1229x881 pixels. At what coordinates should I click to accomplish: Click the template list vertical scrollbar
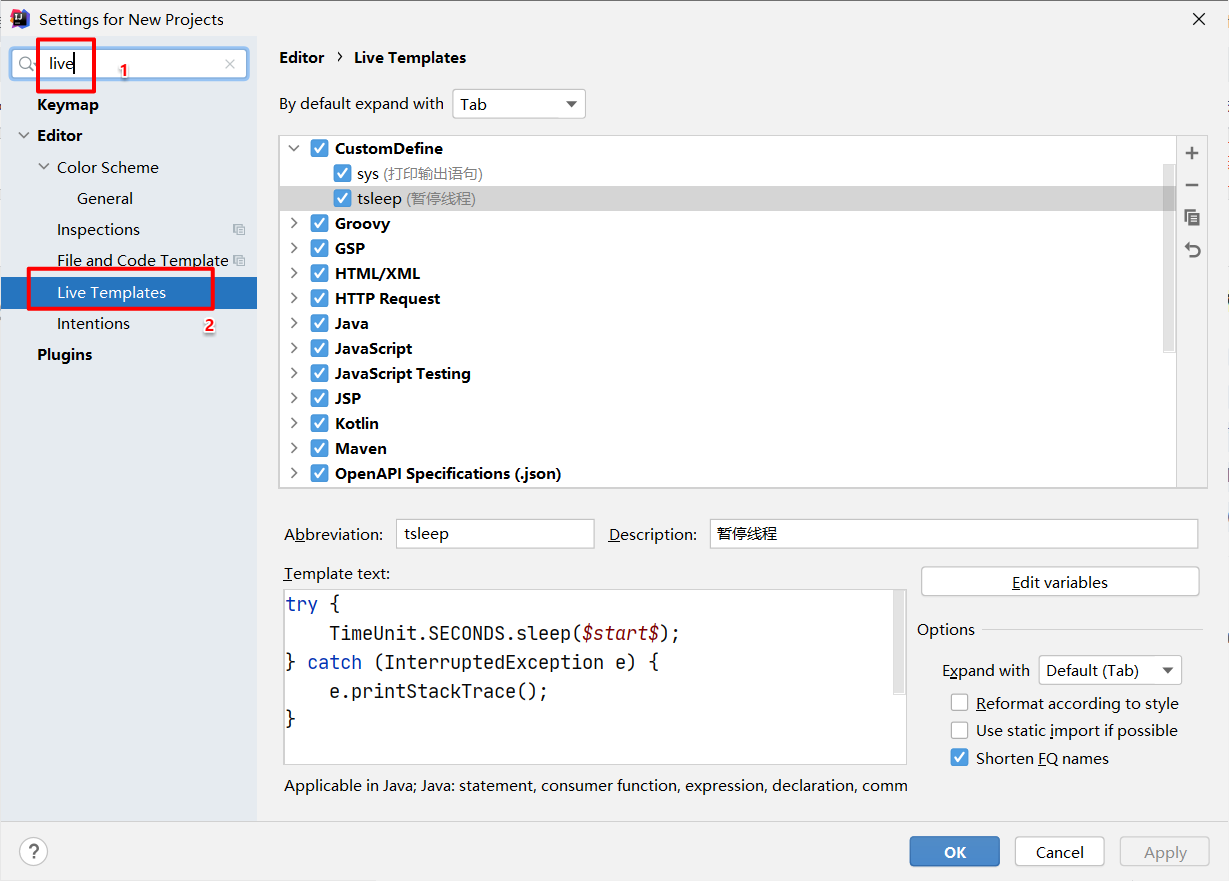click(1169, 258)
